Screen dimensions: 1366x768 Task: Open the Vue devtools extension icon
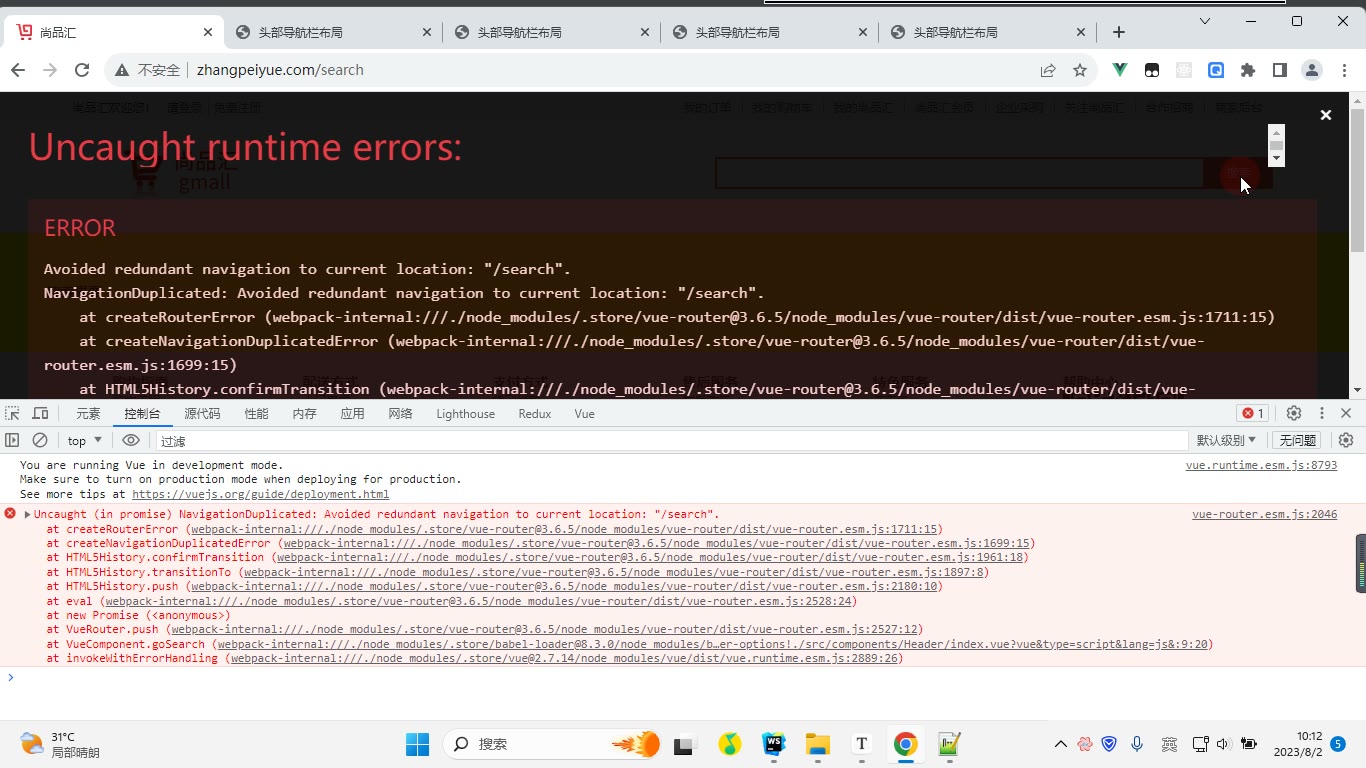pos(1120,70)
